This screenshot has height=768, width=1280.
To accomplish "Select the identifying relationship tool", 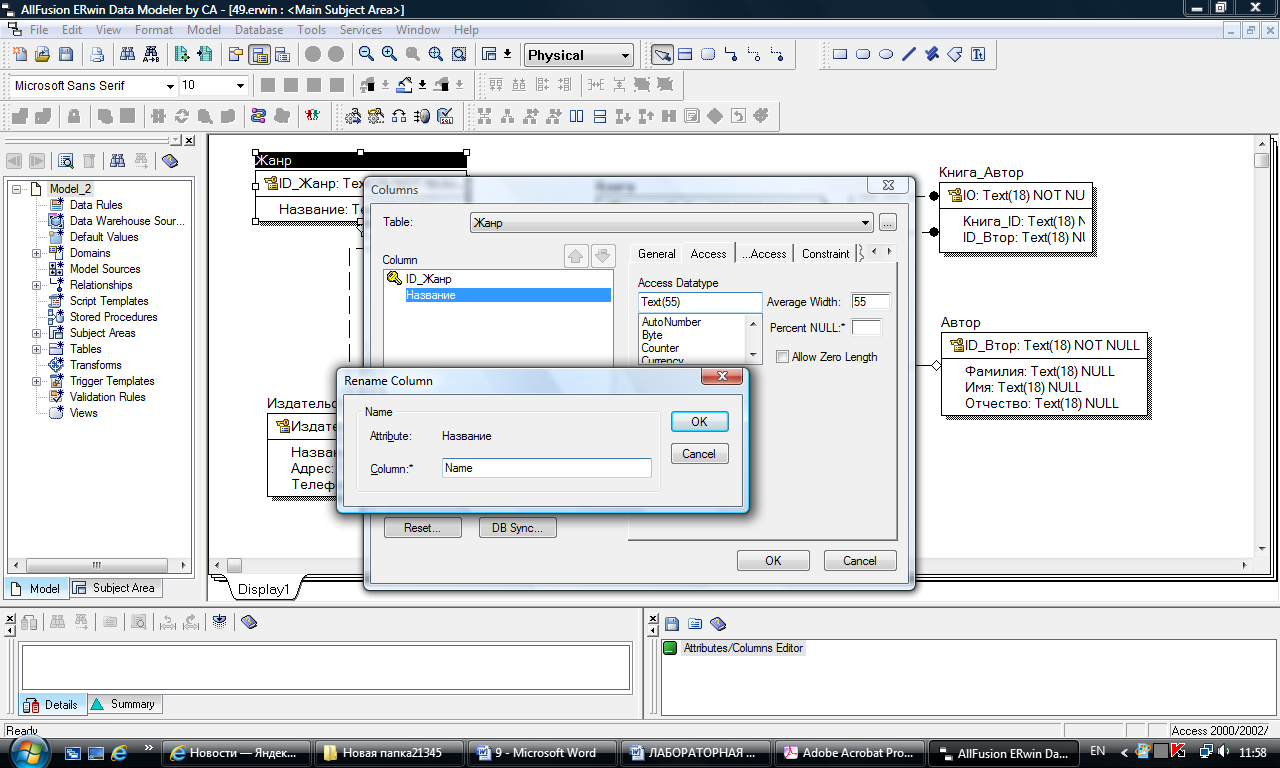I will 731,55.
